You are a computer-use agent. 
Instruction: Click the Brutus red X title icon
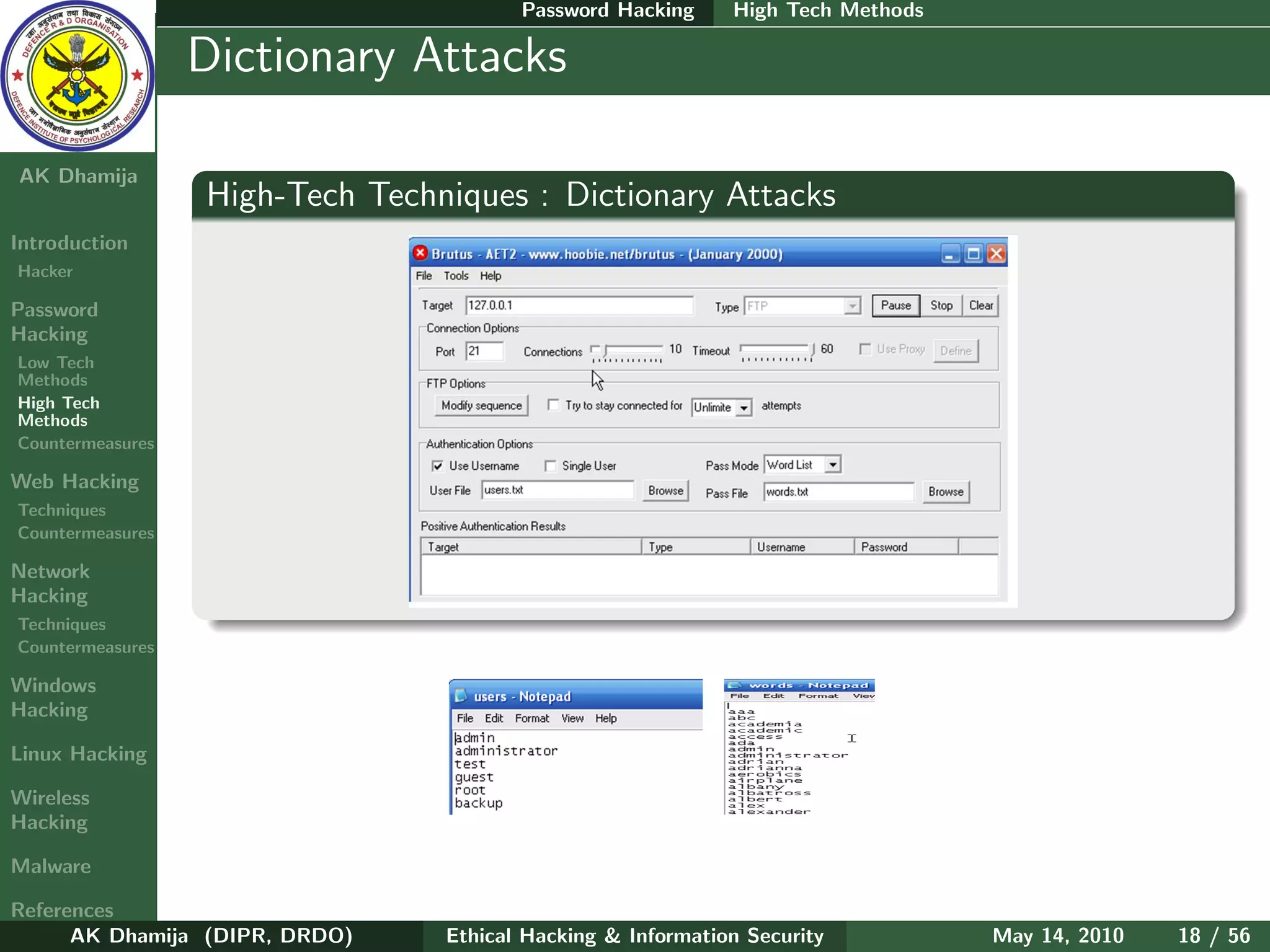(420, 253)
